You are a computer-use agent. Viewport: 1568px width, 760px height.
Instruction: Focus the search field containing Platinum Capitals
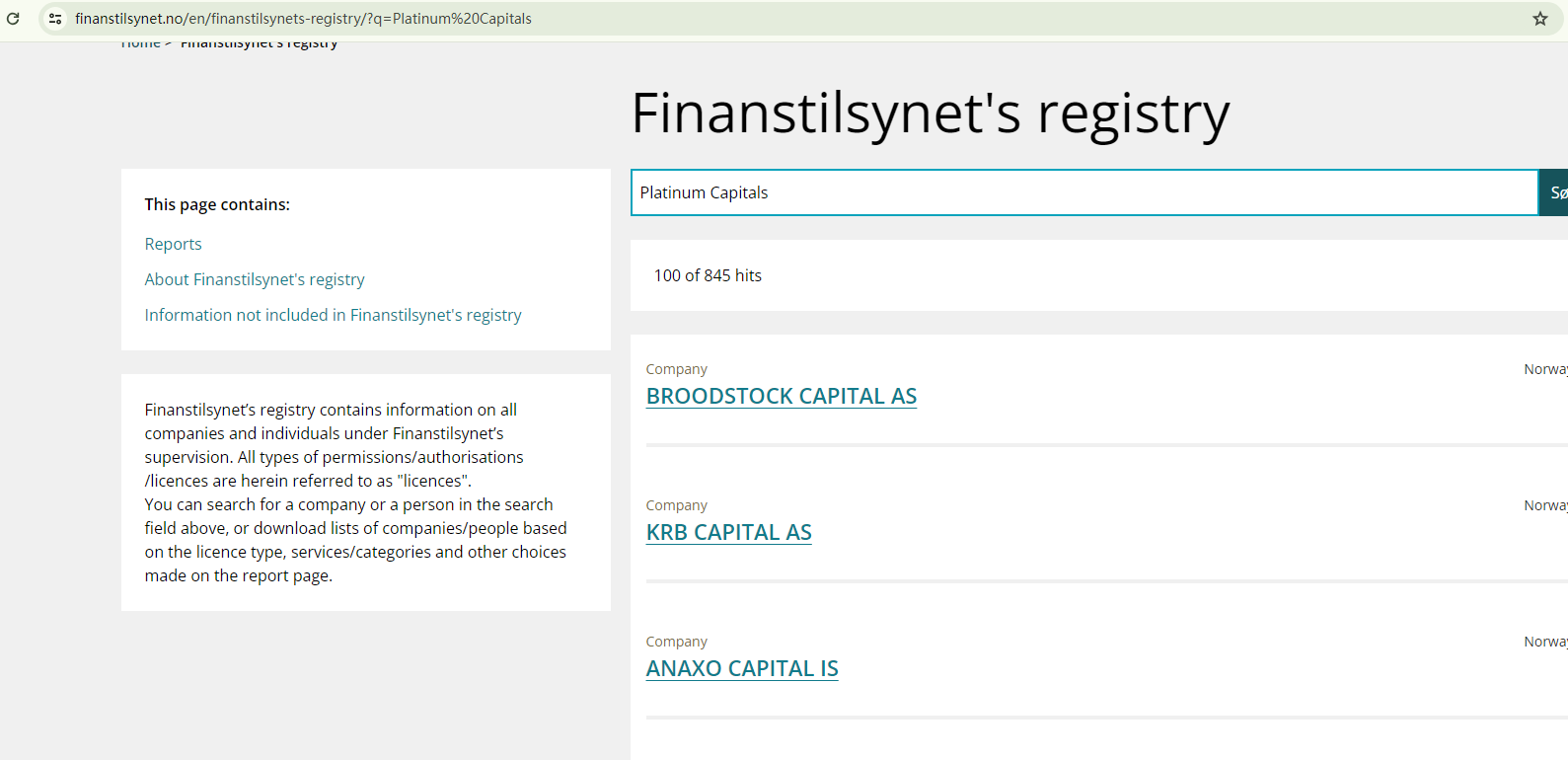tap(1083, 192)
